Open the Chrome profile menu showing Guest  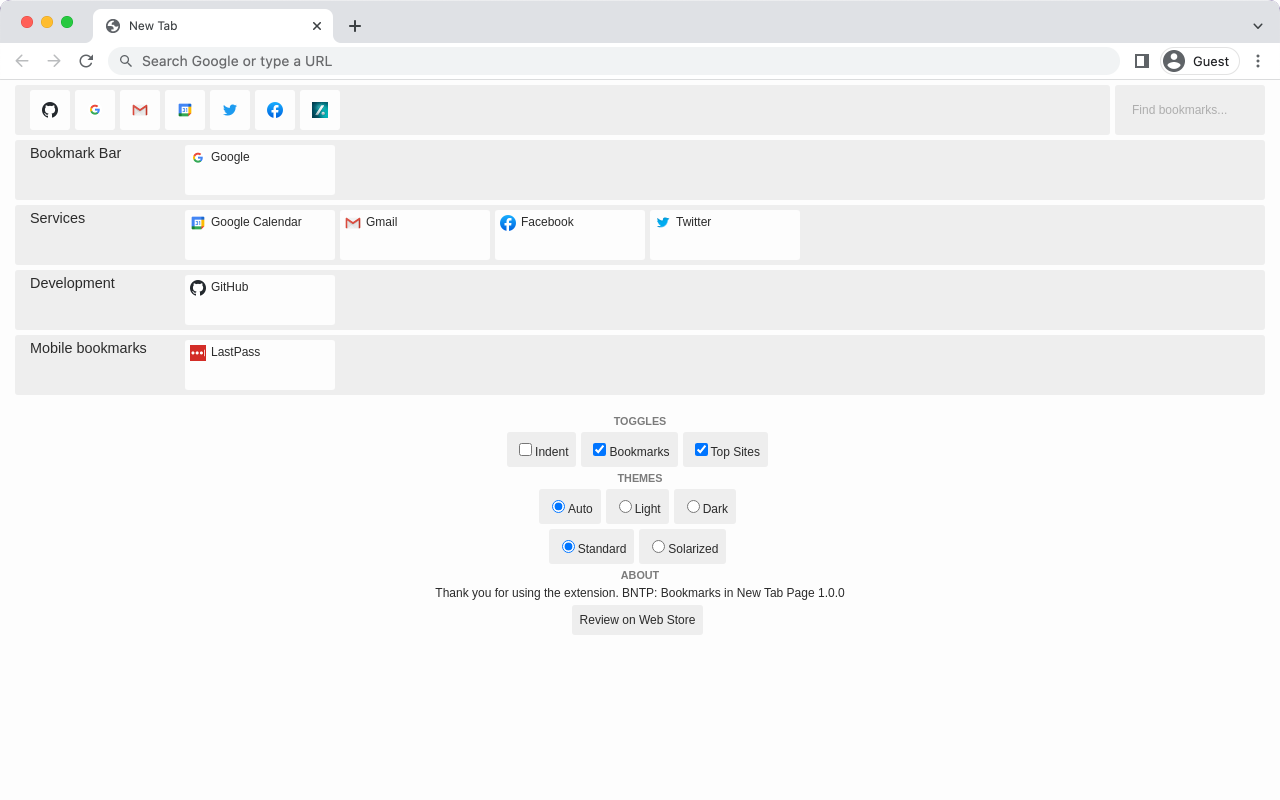(1198, 61)
